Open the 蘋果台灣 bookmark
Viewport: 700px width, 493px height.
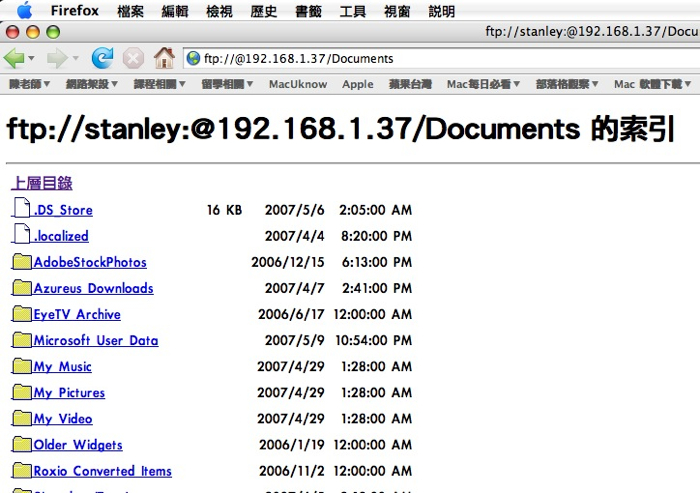click(x=410, y=84)
